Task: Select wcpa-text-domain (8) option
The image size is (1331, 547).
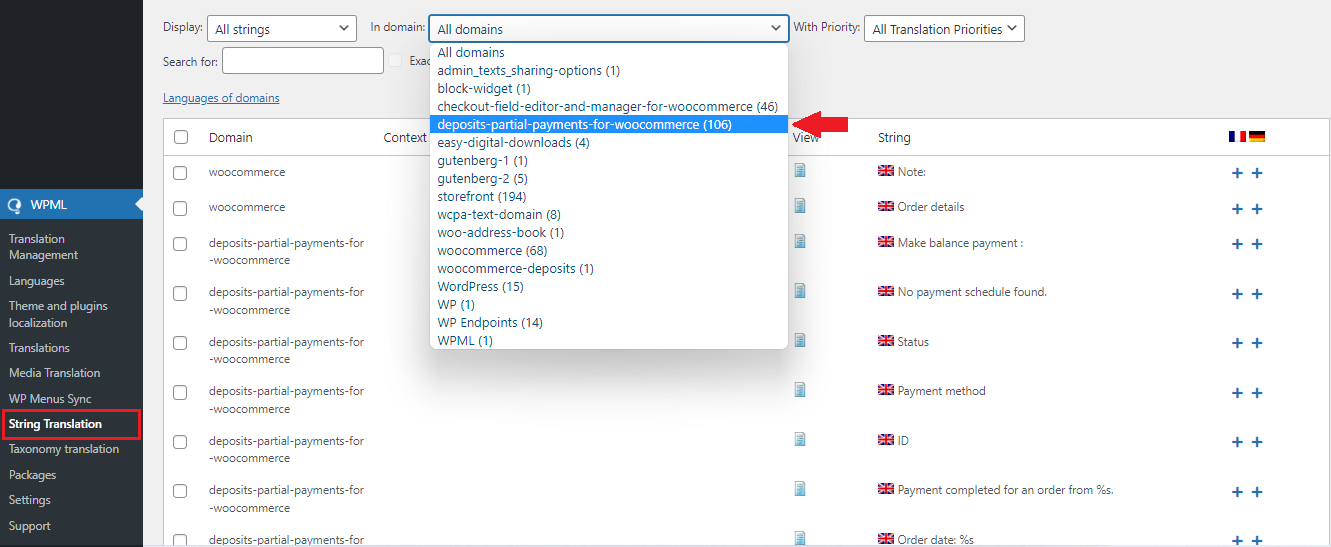Action: (609, 215)
